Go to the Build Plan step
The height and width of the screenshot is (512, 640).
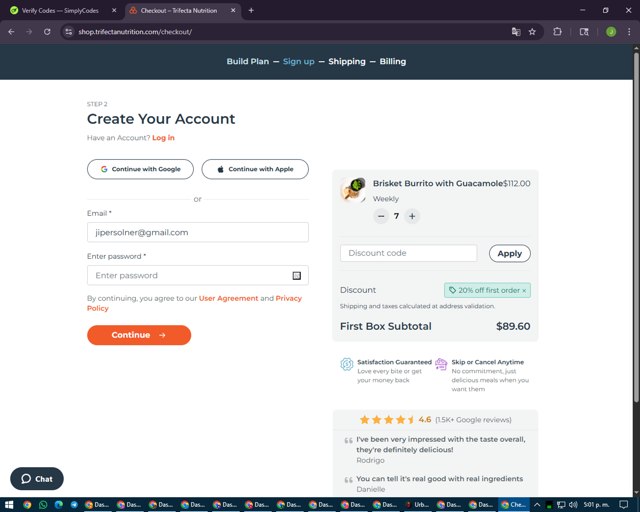coord(248,61)
